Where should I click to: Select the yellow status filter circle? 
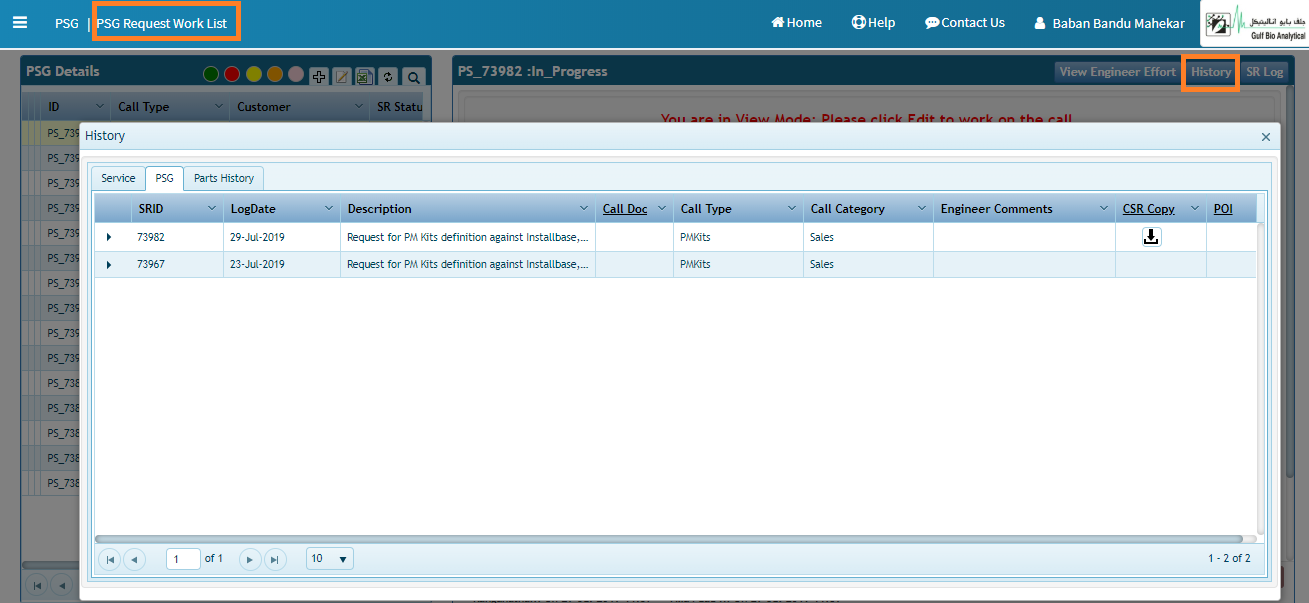[254, 74]
